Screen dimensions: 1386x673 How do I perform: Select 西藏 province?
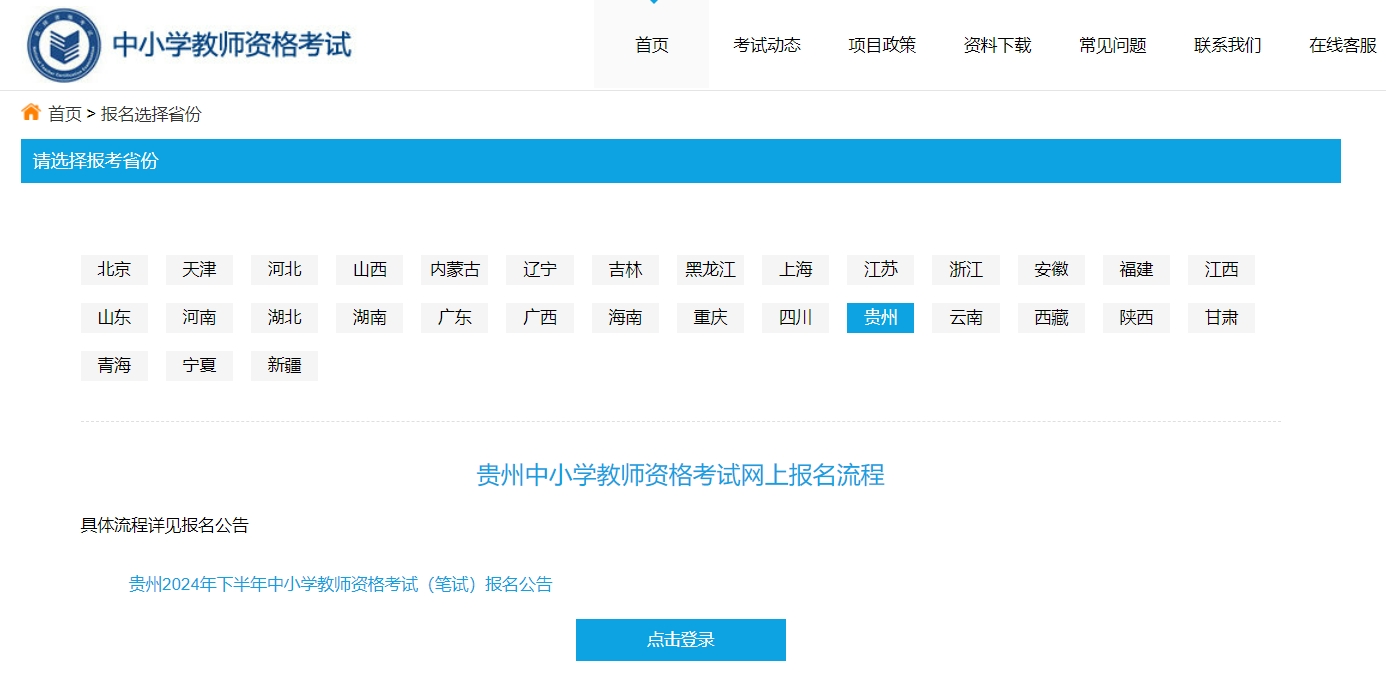tap(1051, 318)
